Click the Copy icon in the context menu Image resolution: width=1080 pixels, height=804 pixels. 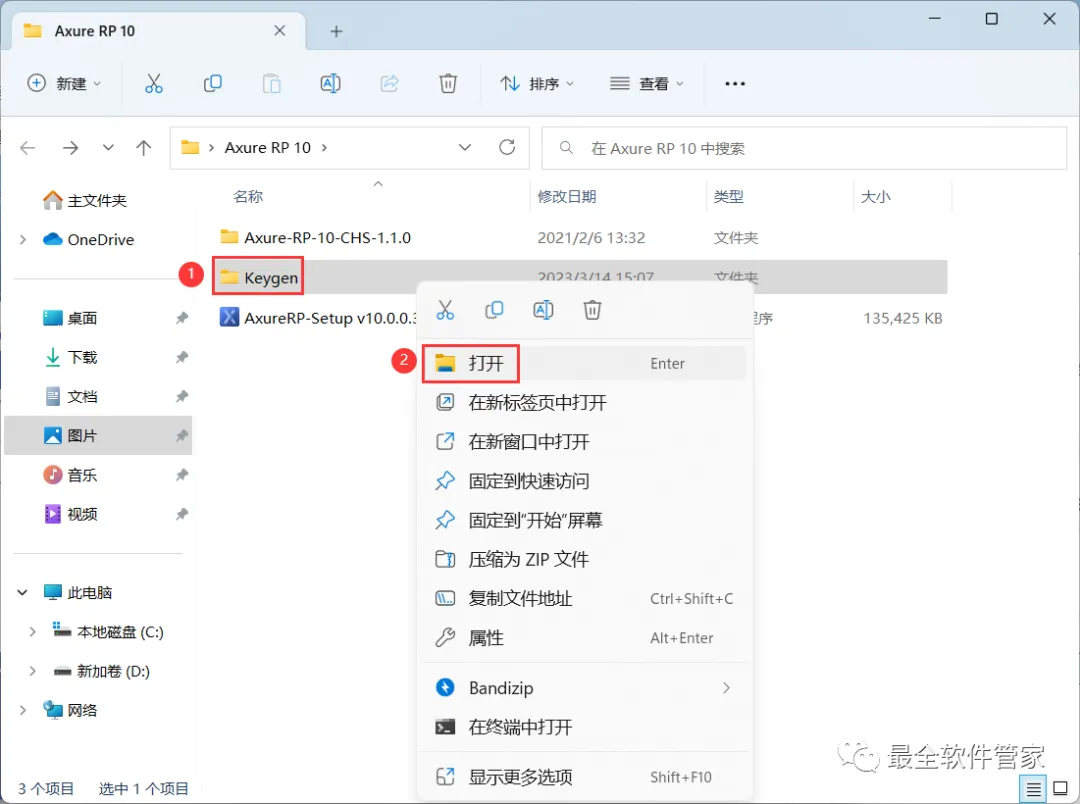[494, 310]
